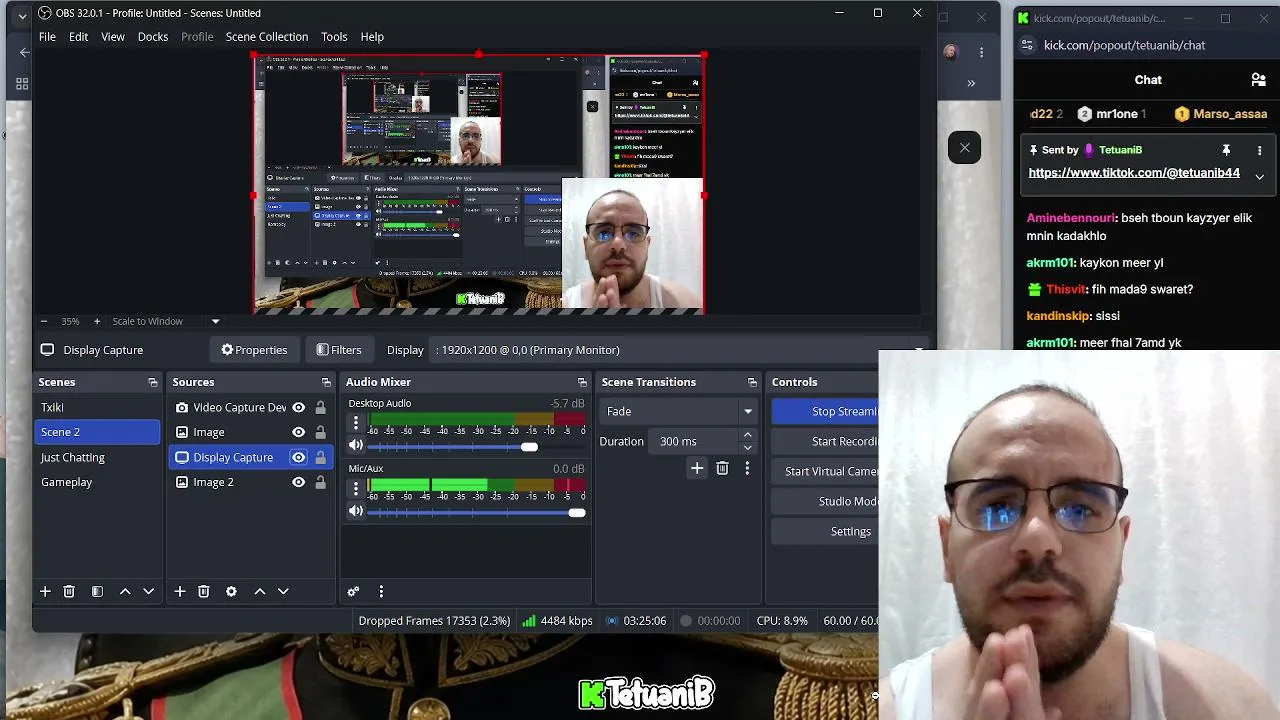Move scene up with Scenes up arrow
Viewport: 1280px width, 720px height.
(125, 591)
